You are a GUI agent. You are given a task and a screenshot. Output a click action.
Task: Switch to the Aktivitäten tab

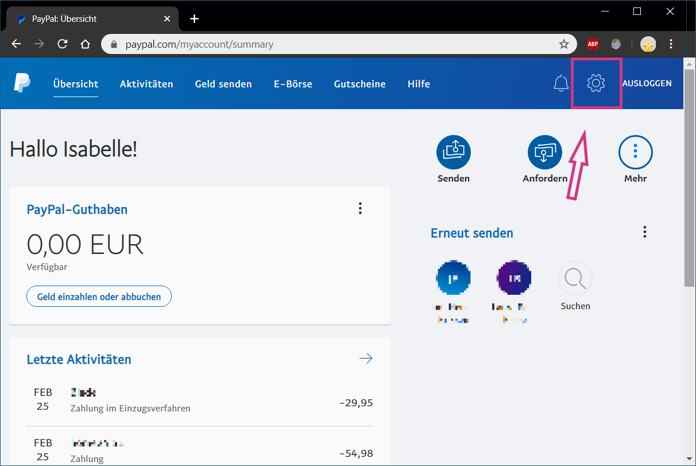click(x=146, y=84)
